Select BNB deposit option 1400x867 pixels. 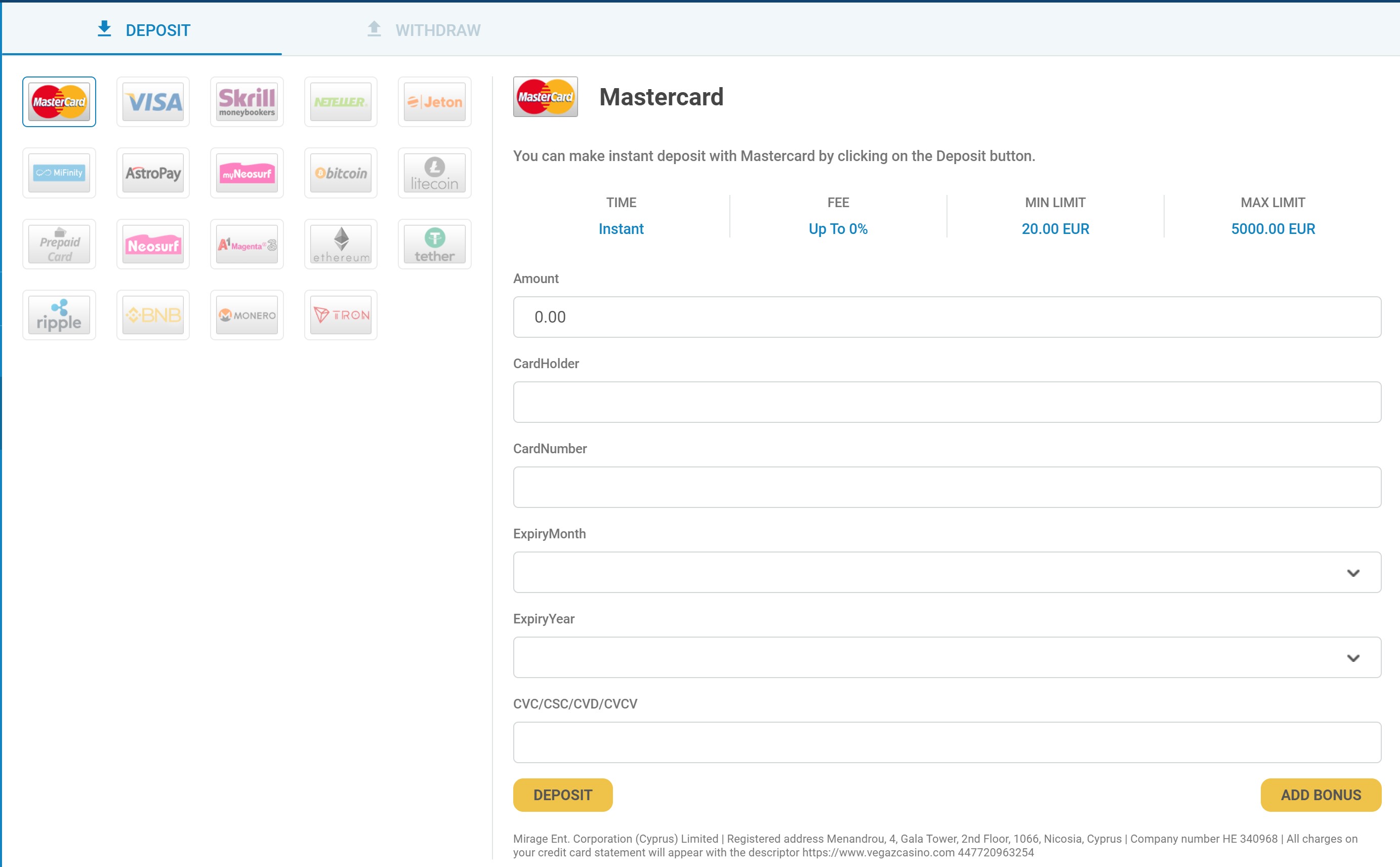coord(153,315)
